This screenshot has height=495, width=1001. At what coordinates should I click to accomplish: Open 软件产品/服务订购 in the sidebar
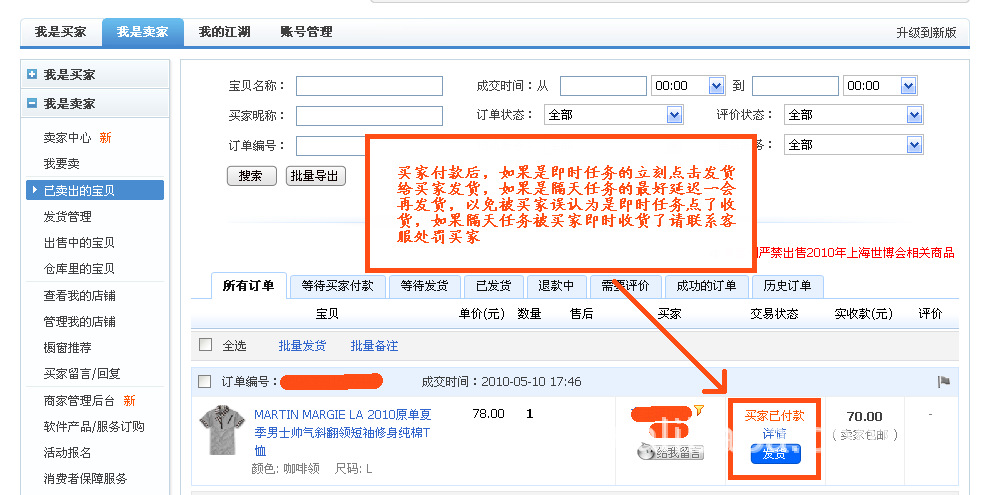pos(93,427)
